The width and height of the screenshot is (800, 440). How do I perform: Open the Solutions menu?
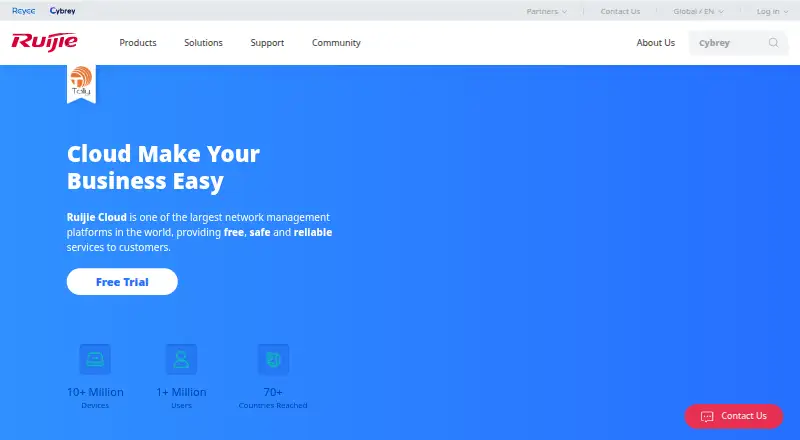click(204, 43)
